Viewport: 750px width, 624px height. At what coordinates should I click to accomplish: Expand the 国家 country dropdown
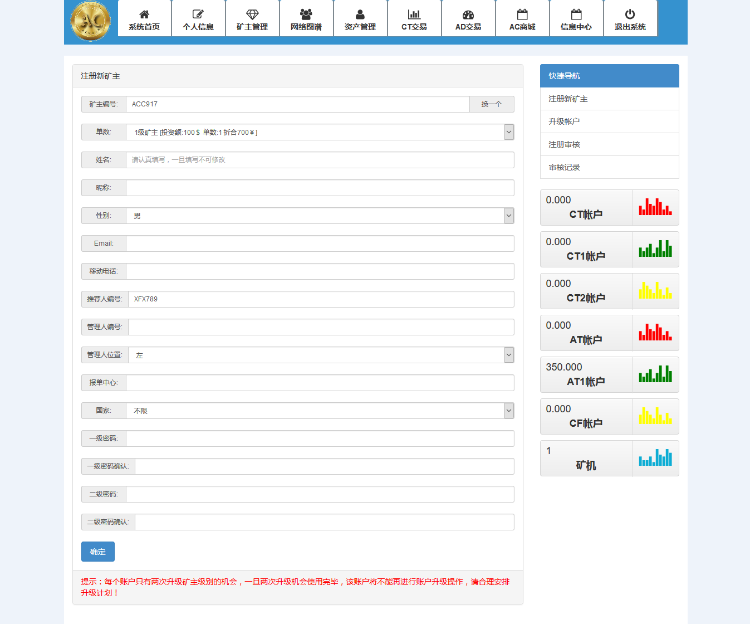click(320, 411)
